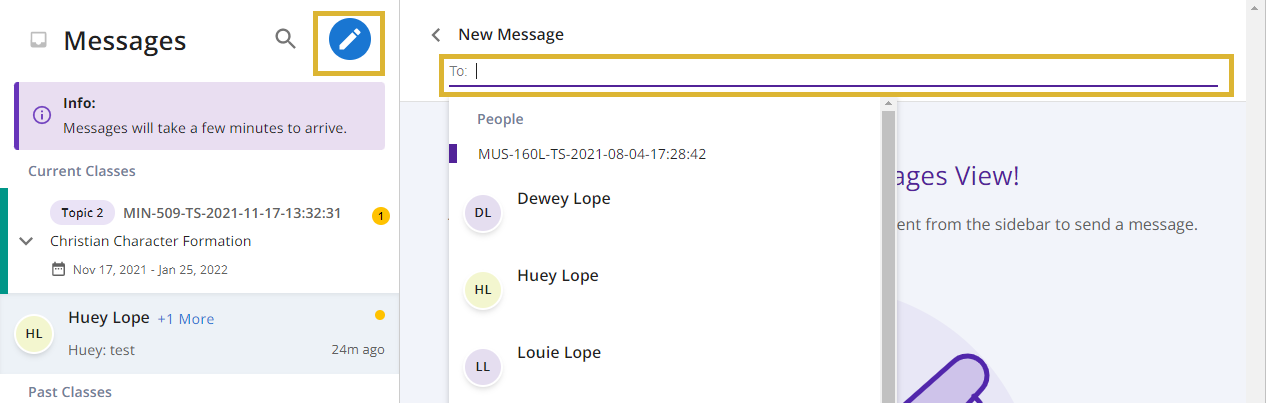Click the recipient dropdown scrollbar thumb
This screenshot has height=403, width=1266.
coord(887,255)
